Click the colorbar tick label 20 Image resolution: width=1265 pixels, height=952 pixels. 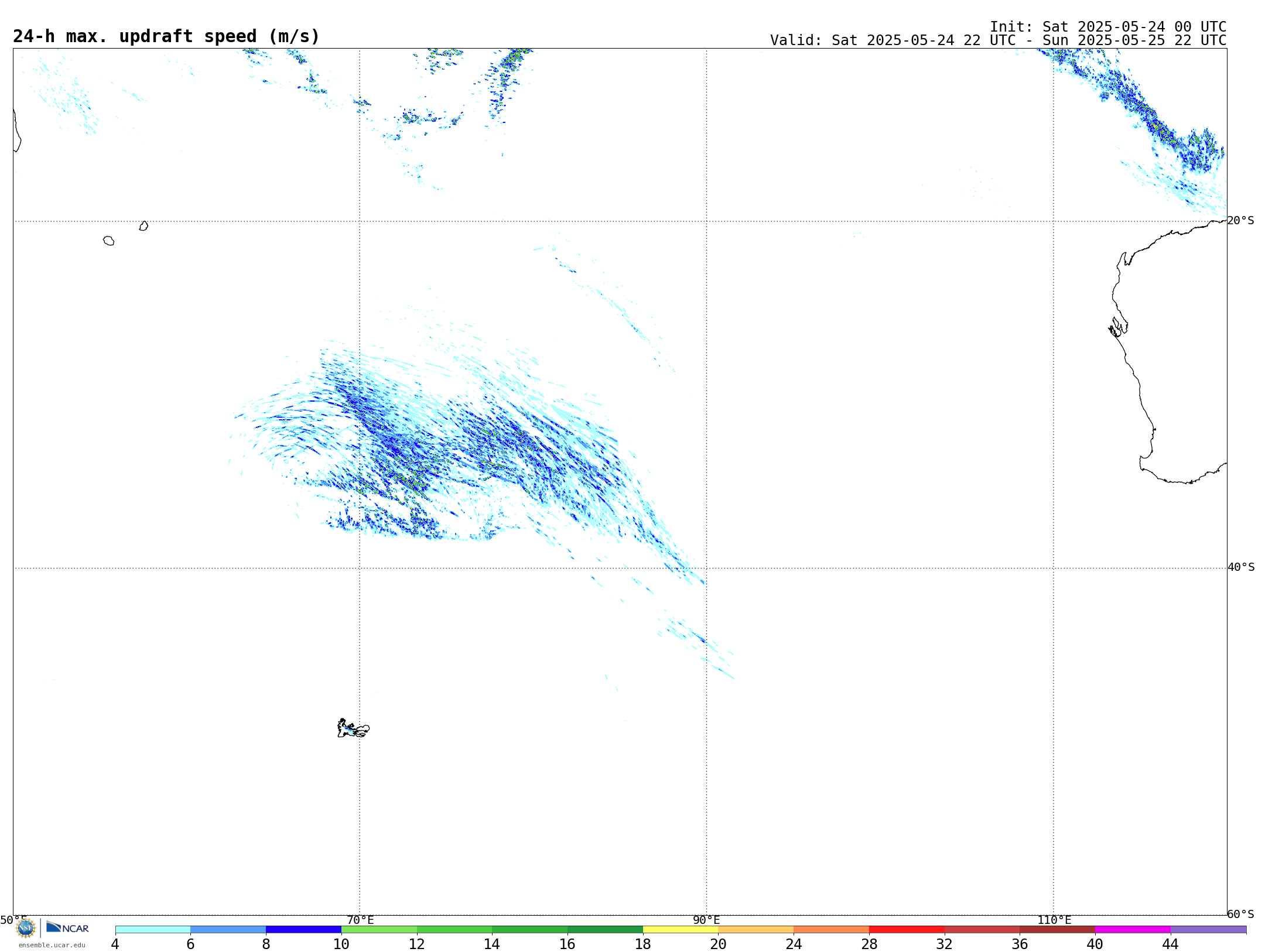(x=719, y=944)
